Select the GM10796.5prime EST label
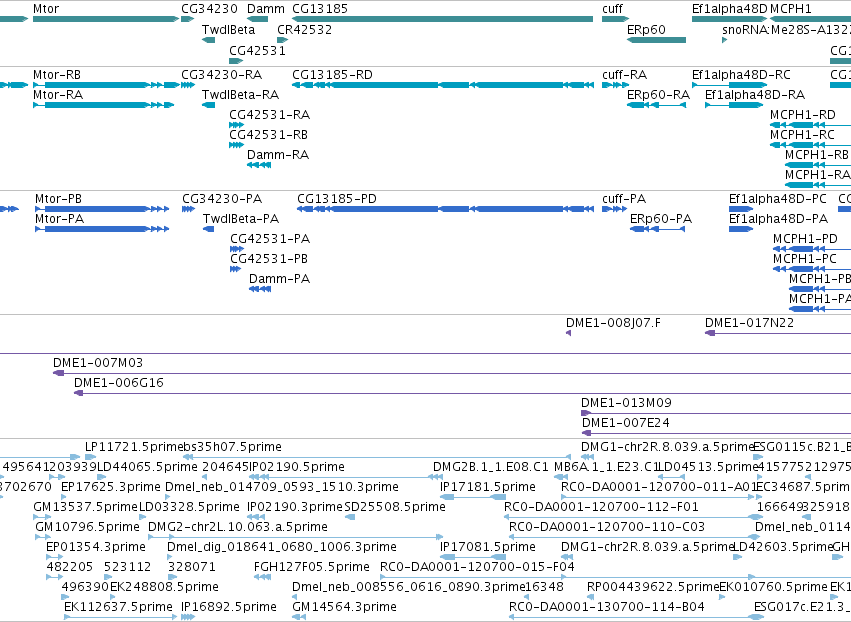The width and height of the screenshot is (851, 622). tap(87, 527)
